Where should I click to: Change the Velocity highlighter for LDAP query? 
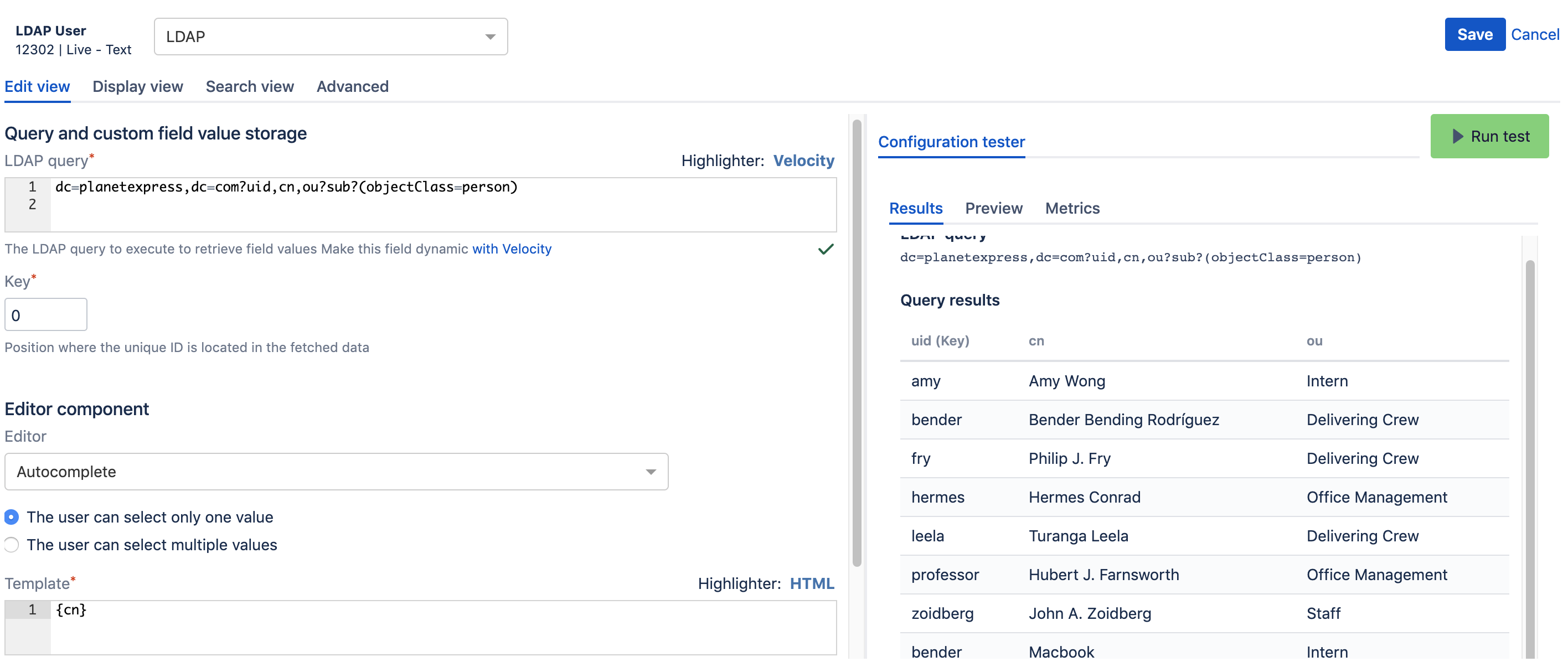803,161
